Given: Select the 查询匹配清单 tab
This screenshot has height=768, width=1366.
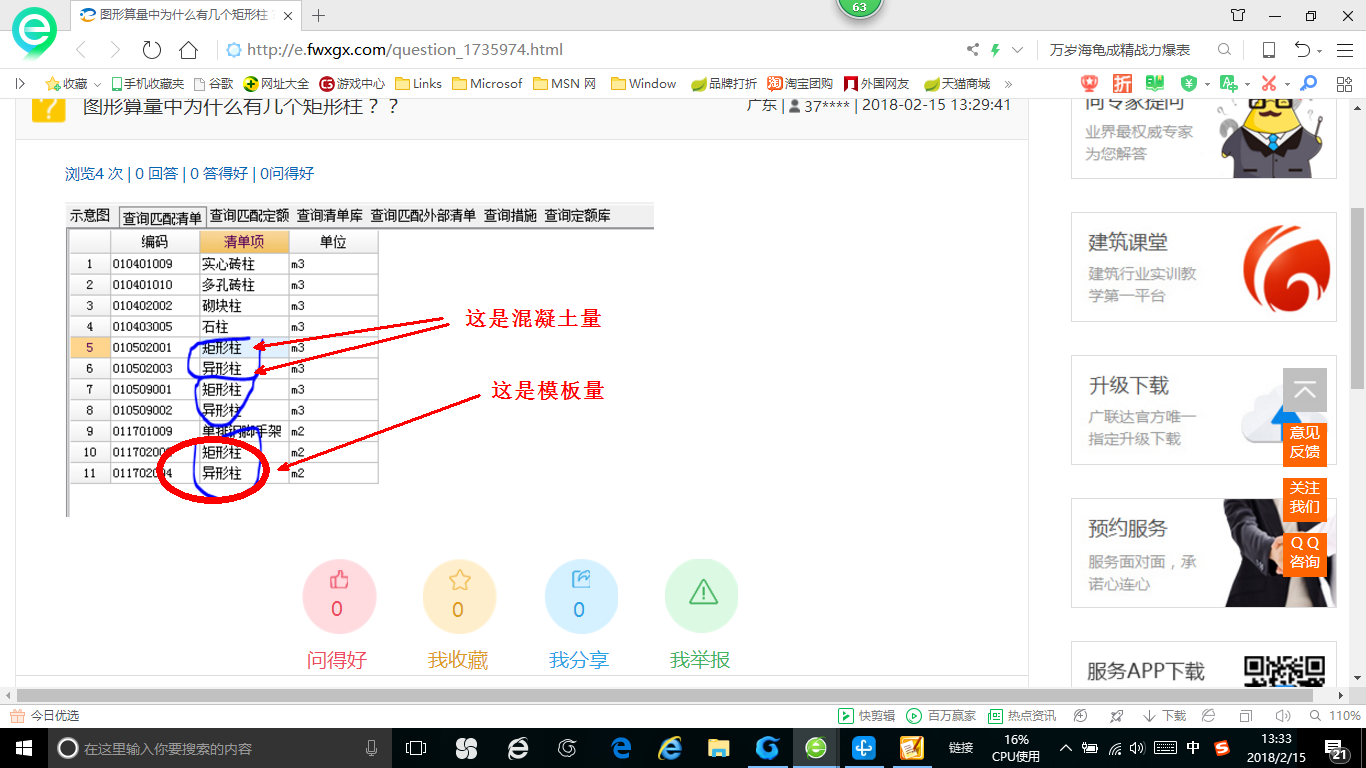Looking at the screenshot, I should [161, 217].
